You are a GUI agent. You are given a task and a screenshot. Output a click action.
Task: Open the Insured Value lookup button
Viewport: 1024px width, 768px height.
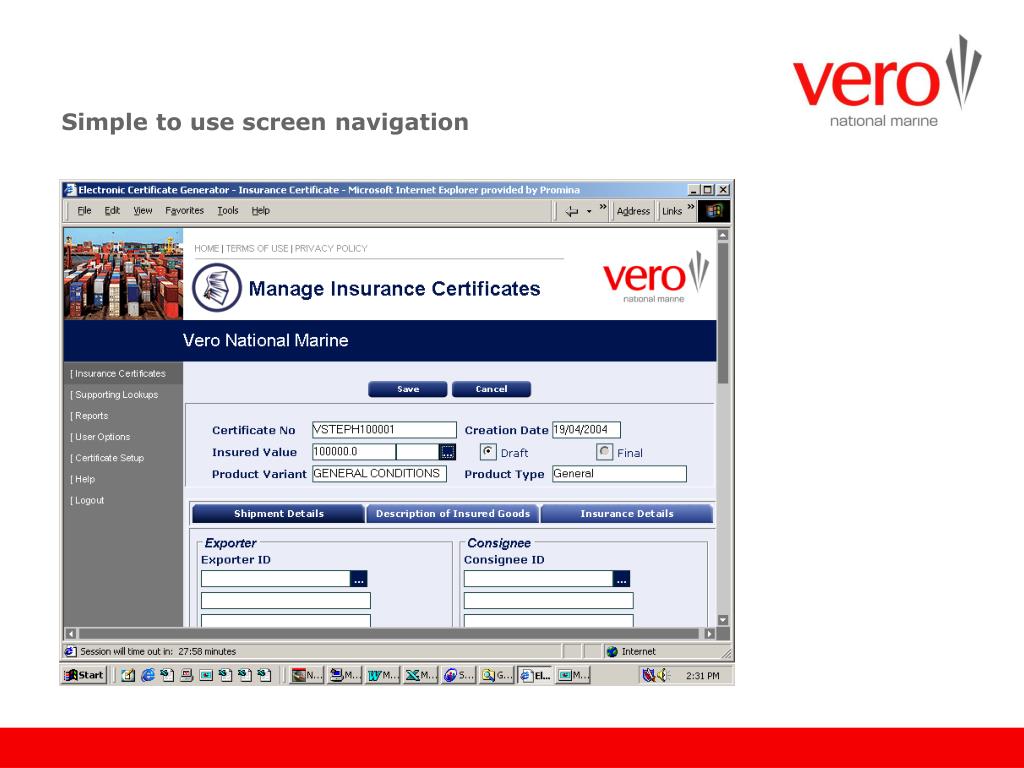point(447,452)
